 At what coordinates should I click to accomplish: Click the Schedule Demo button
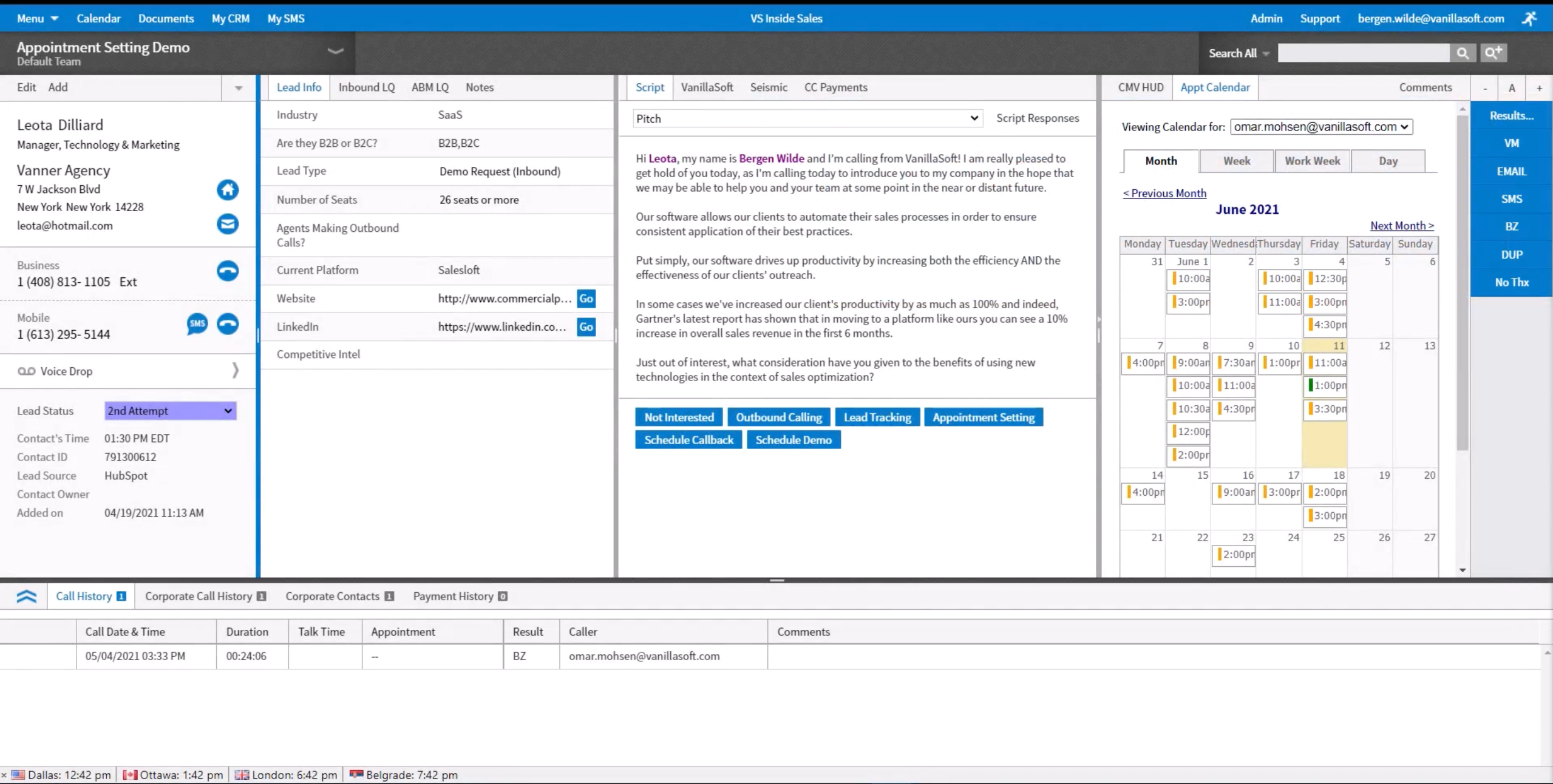coord(793,440)
